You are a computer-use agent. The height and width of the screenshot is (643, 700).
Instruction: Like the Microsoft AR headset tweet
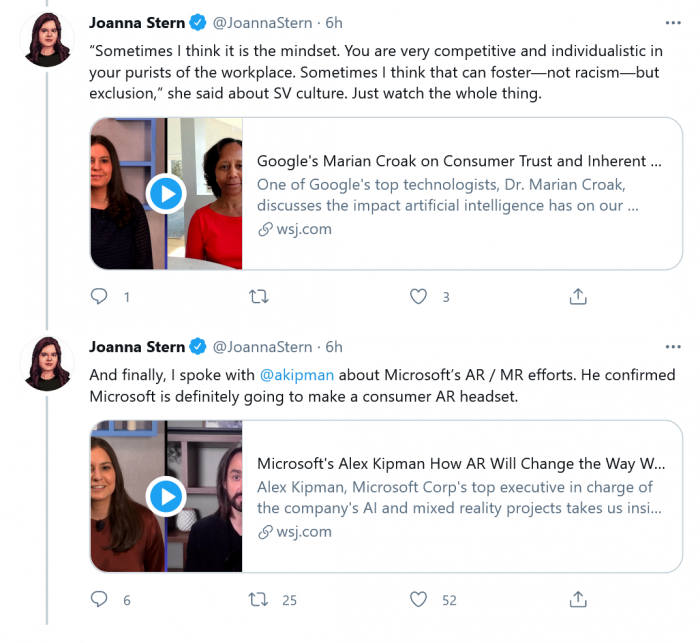[x=419, y=600]
